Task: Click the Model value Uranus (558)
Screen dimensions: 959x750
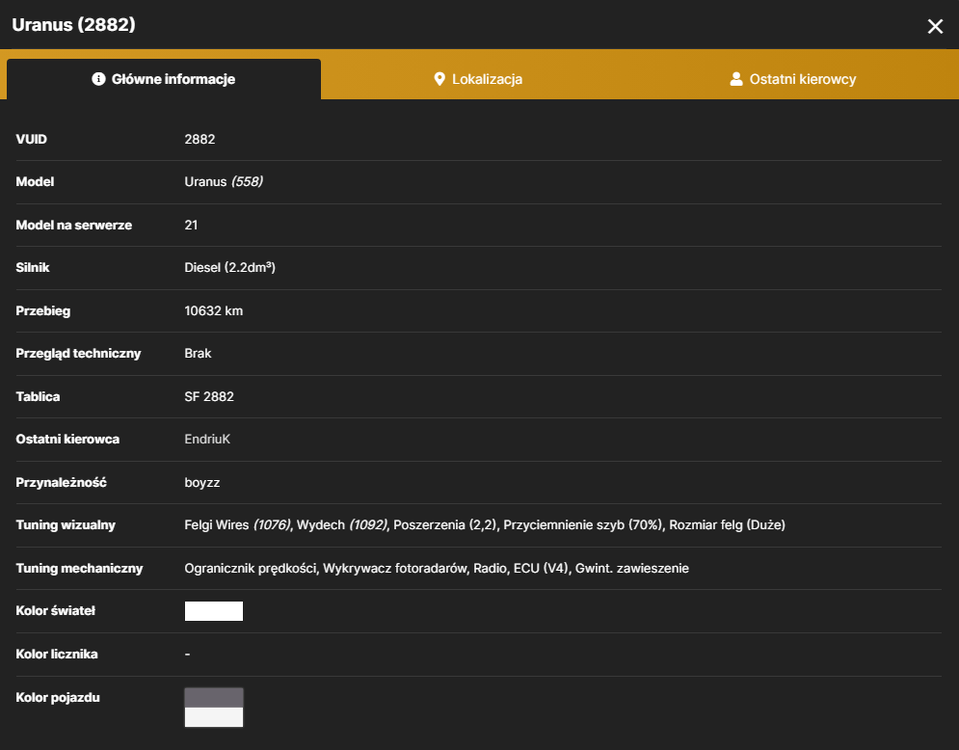Action: (223, 182)
